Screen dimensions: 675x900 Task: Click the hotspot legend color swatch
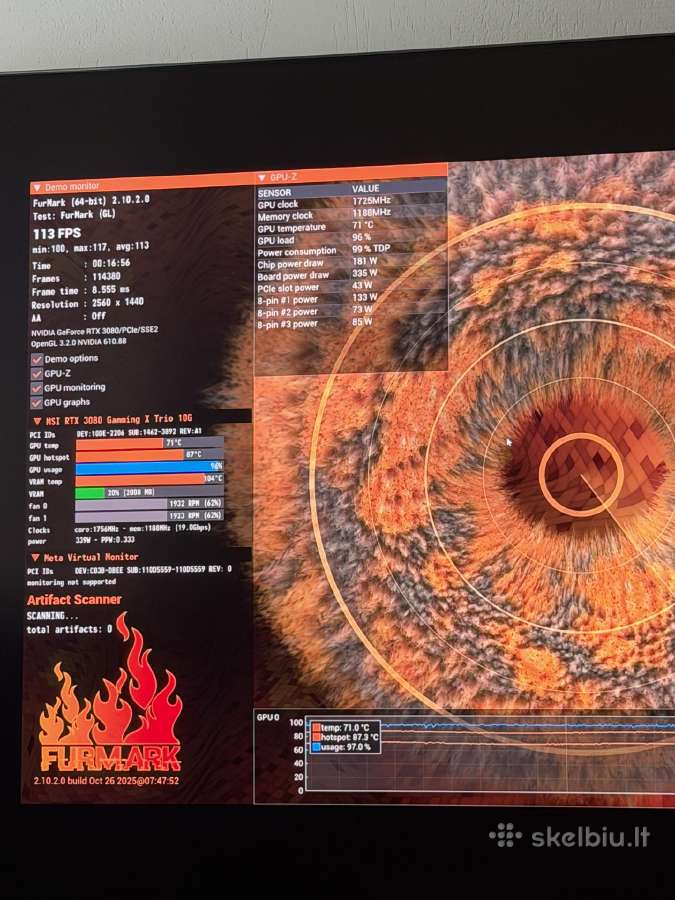[316, 737]
